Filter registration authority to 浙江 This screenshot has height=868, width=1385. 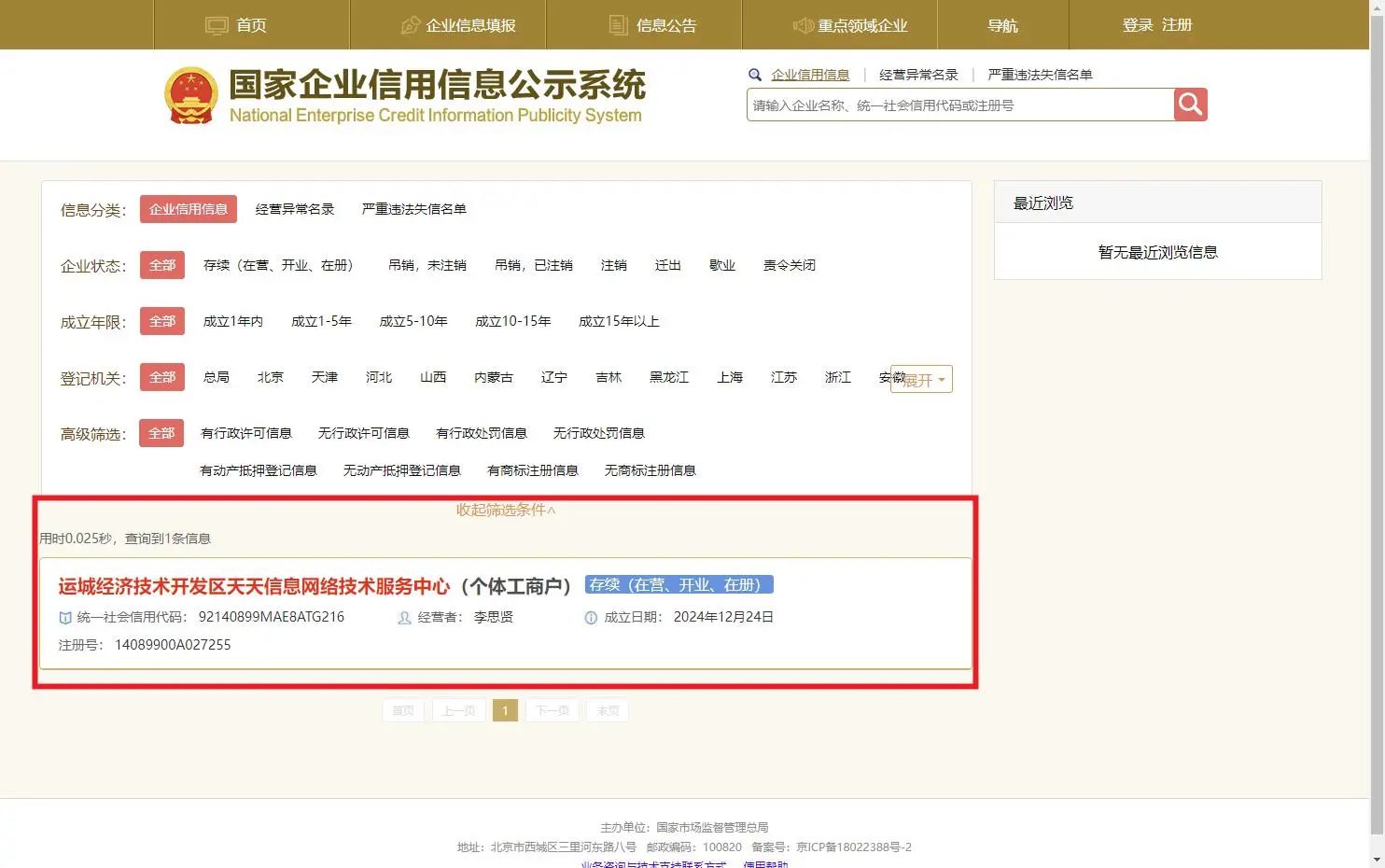pyautogui.click(x=838, y=377)
